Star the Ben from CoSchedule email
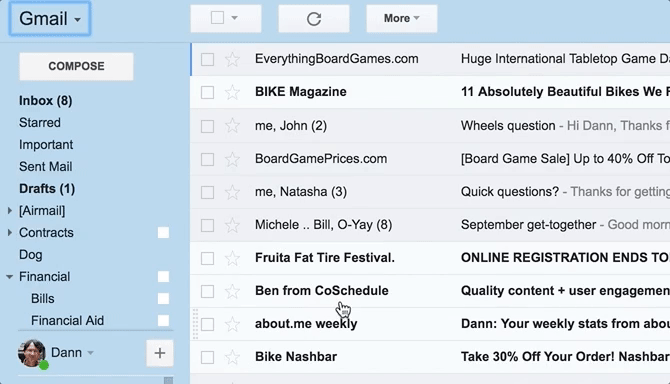The image size is (670, 384). pyautogui.click(x=232, y=291)
